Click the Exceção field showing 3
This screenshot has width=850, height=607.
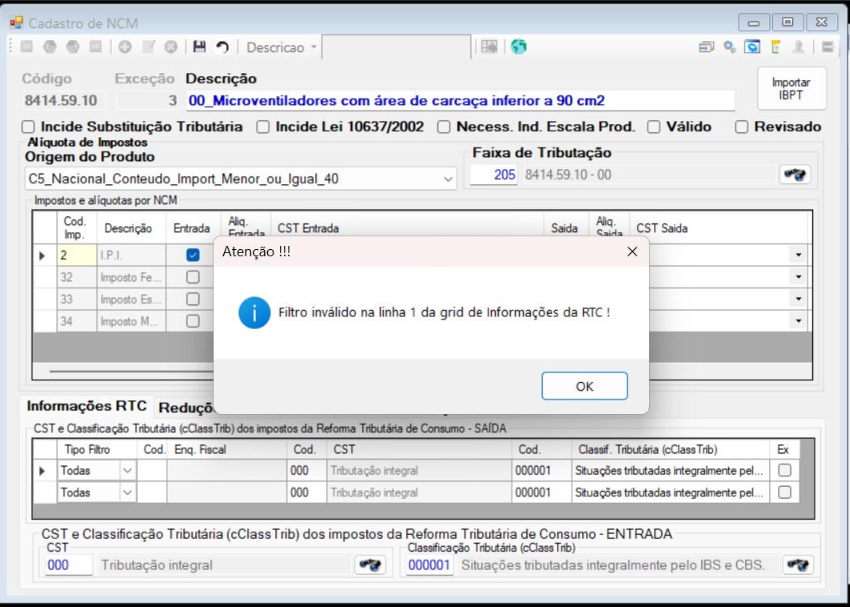pos(147,101)
